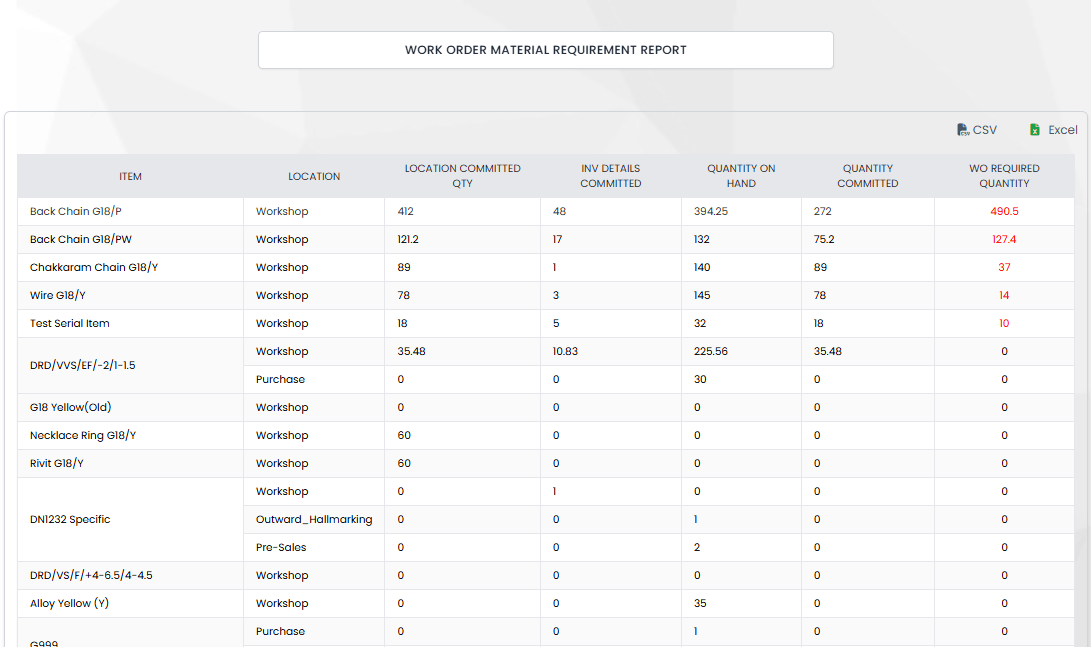Click Inv Details Committed column header
Screen dimensions: 1091x647
[610, 176]
